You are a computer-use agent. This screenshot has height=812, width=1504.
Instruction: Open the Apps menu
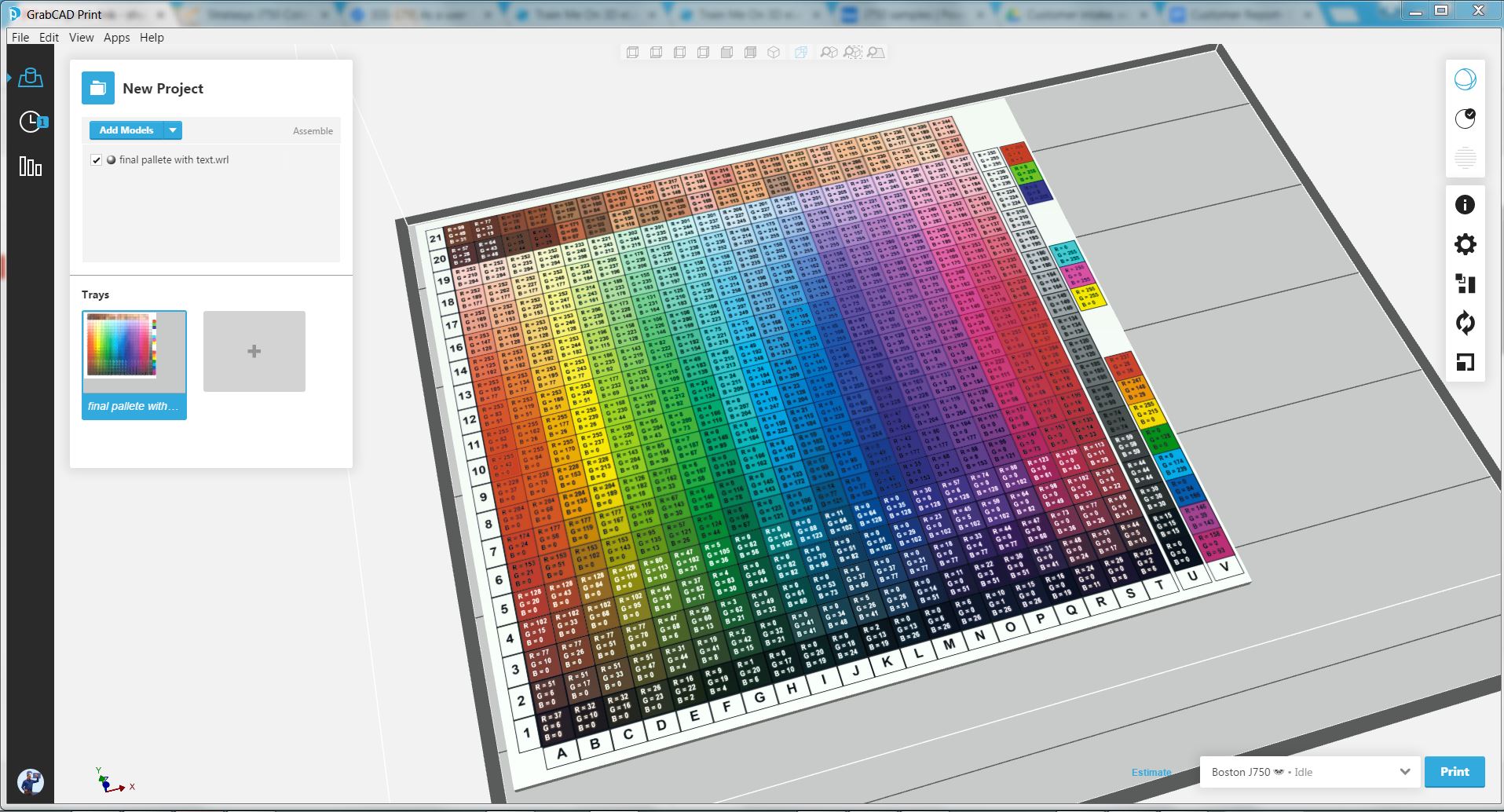[x=116, y=37]
